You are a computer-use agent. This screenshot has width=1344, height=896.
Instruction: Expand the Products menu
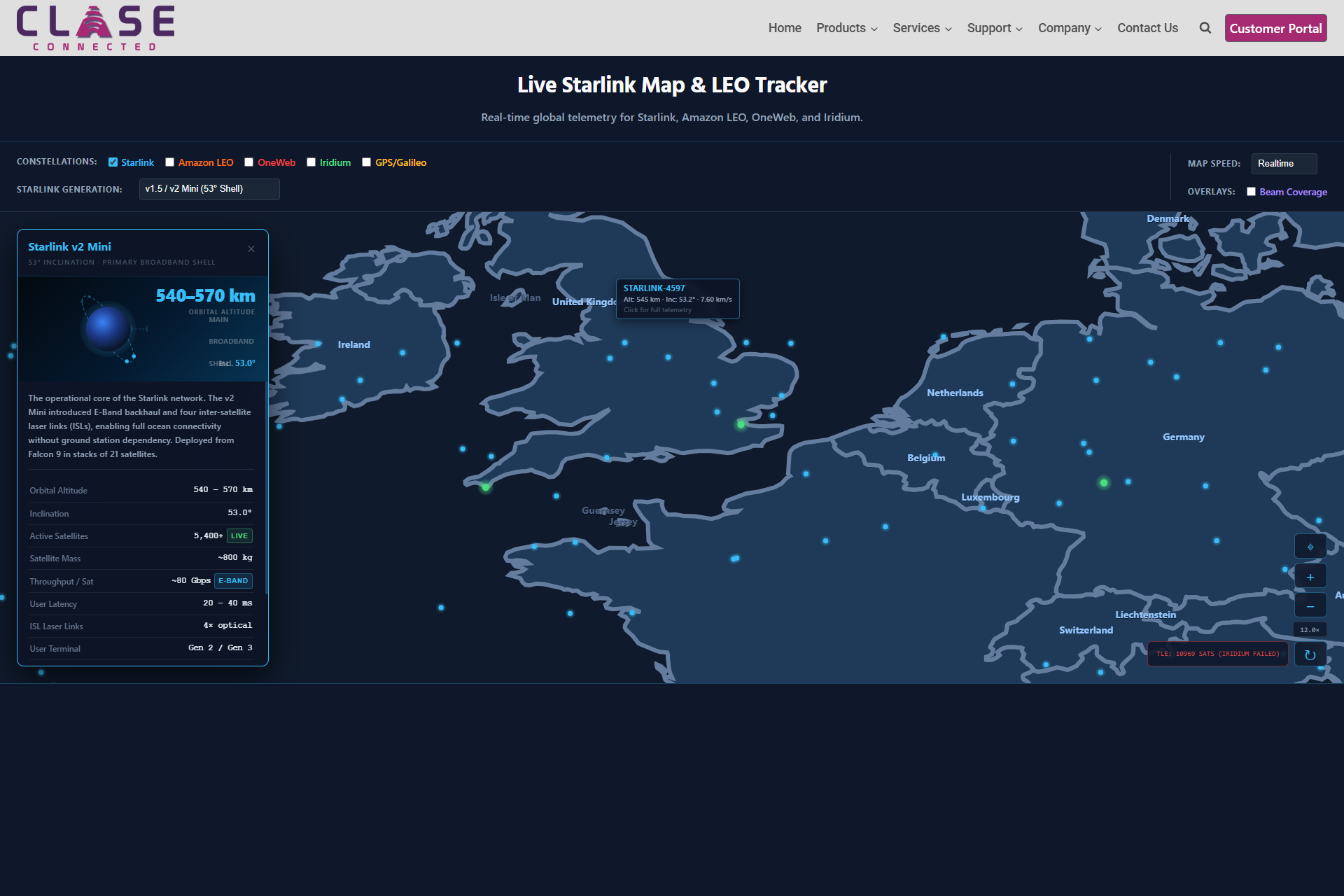click(846, 28)
